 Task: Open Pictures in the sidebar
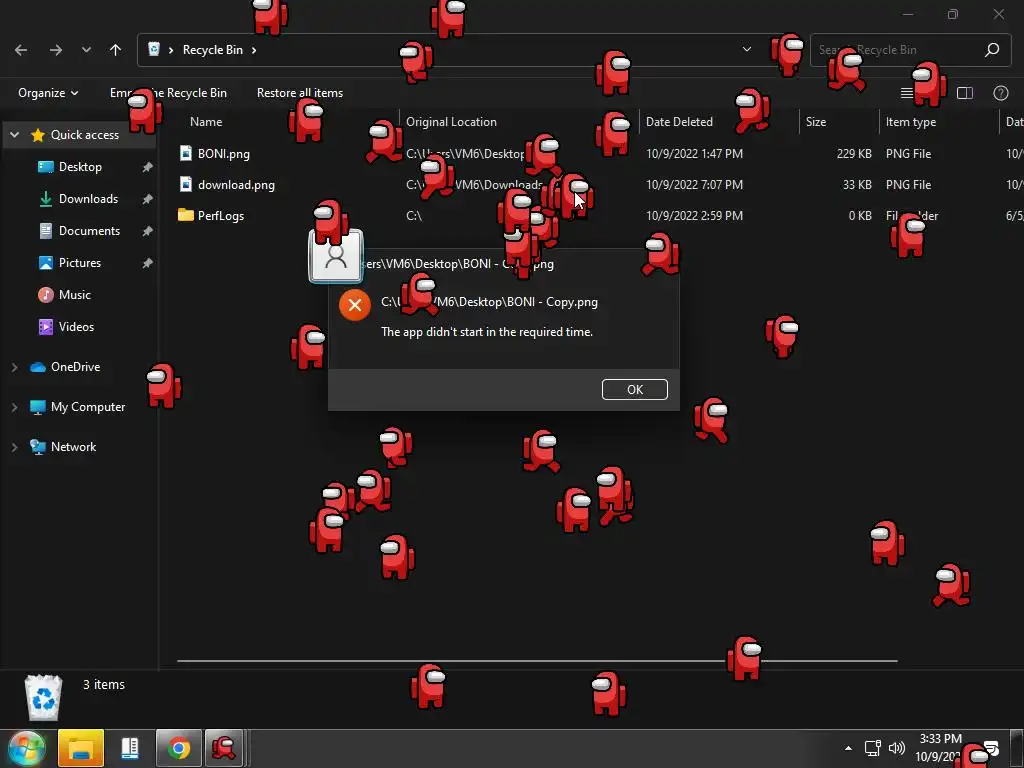coord(80,263)
